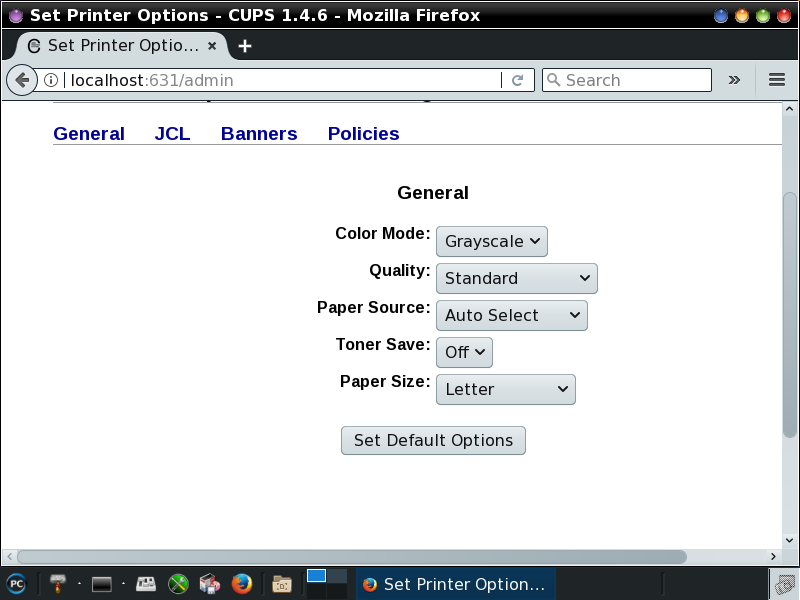Expand the Paper Source dropdown
The image size is (800, 600).
pos(511,315)
